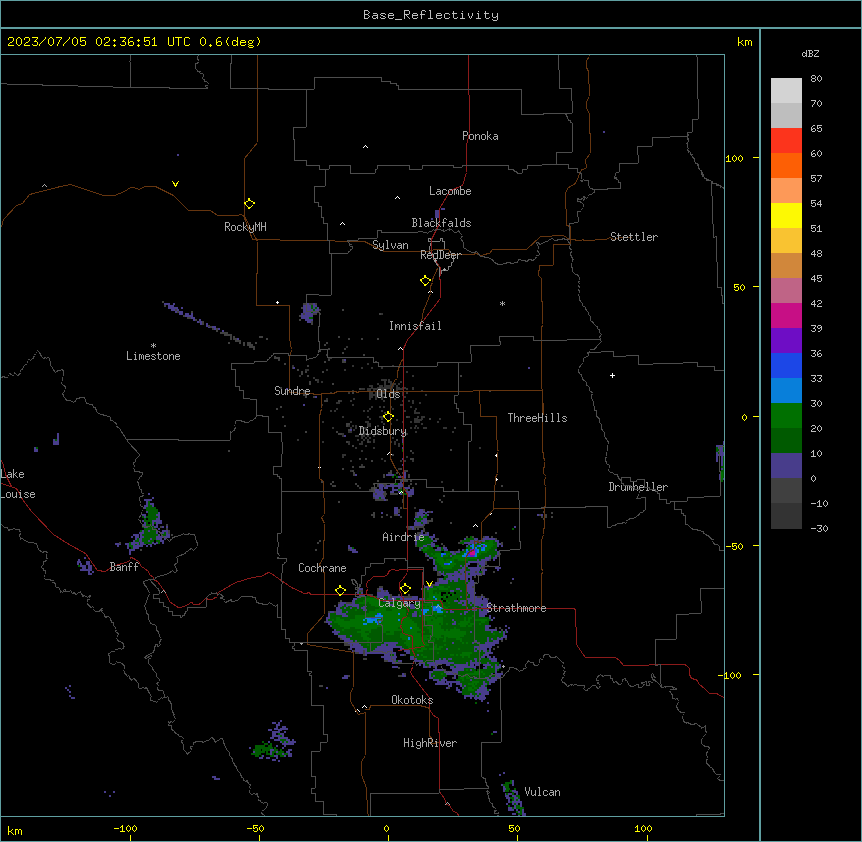Click the RockyMH label
This screenshot has height=842, width=862.
tap(245, 227)
